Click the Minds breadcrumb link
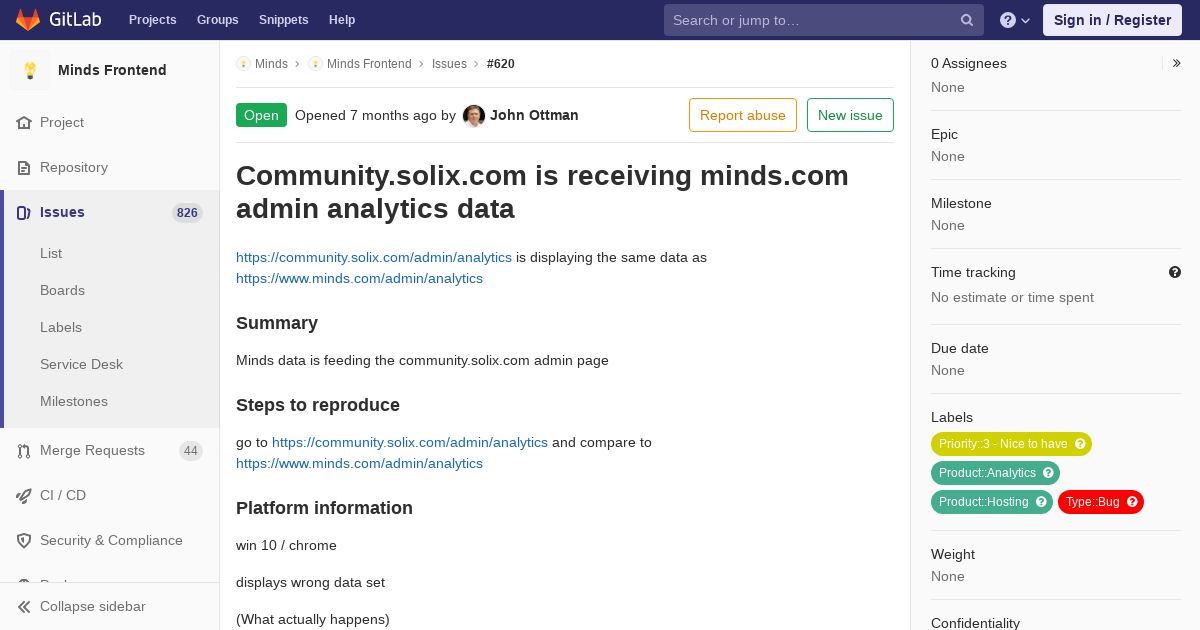The height and width of the screenshot is (630, 1200). [x=271, y=63]
